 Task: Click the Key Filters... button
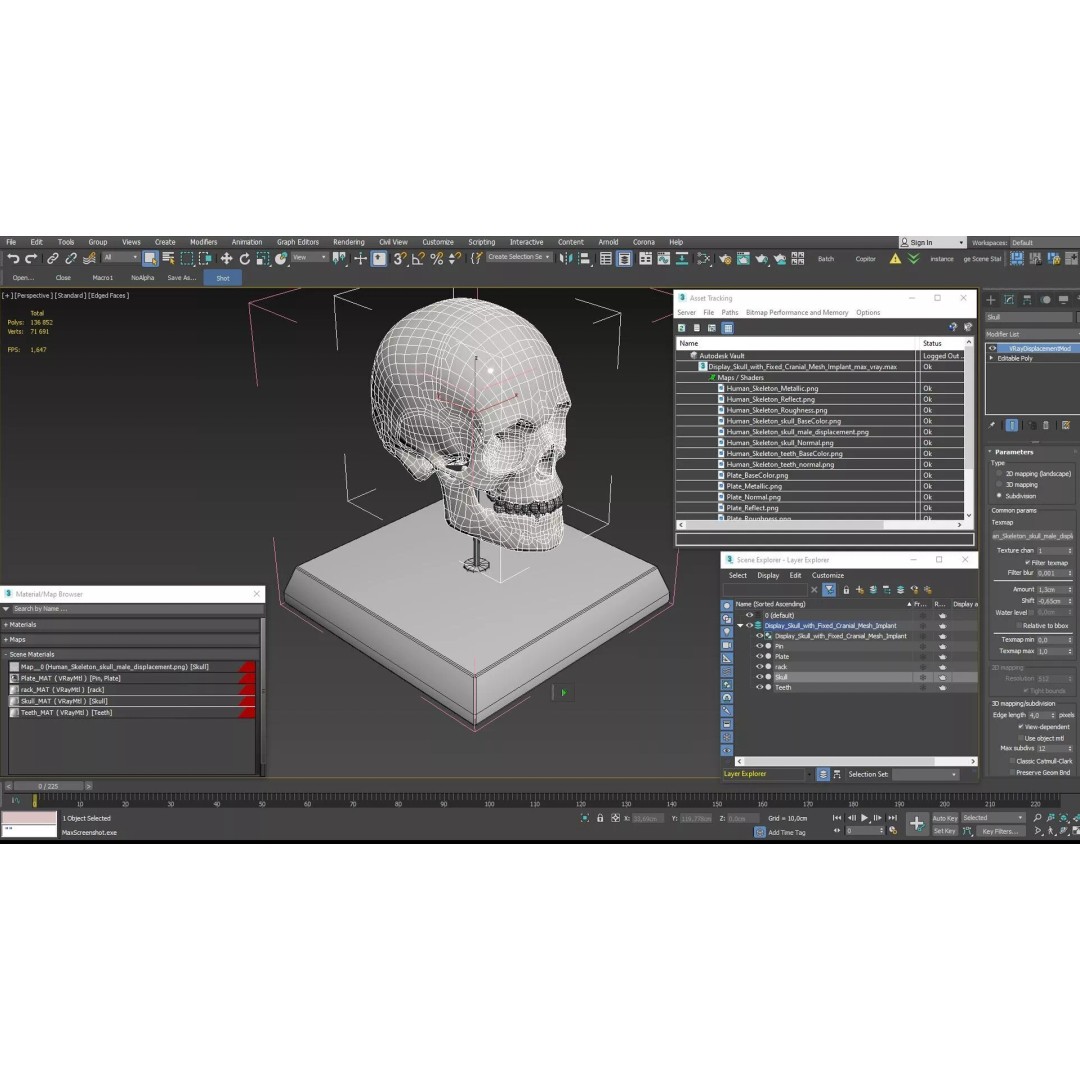[1000, 831]
